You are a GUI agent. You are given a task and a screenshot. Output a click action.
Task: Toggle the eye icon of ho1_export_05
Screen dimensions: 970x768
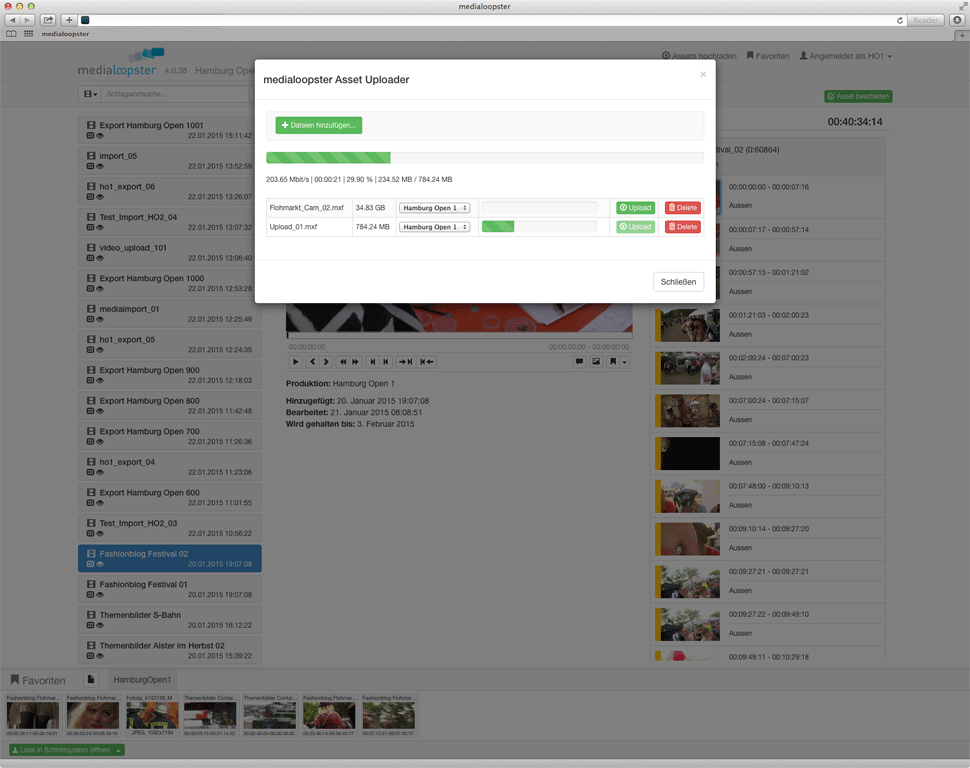(x=100, y=350)
